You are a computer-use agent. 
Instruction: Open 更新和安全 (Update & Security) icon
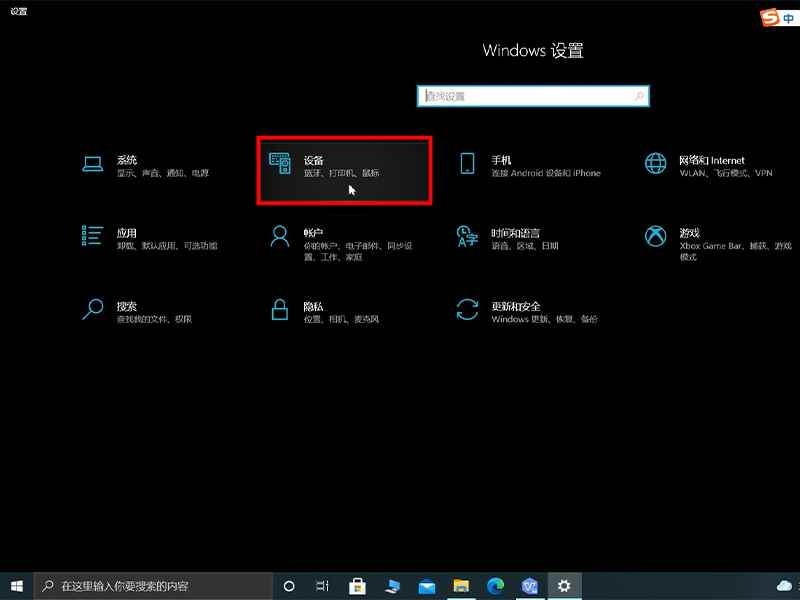coord(467,309)
